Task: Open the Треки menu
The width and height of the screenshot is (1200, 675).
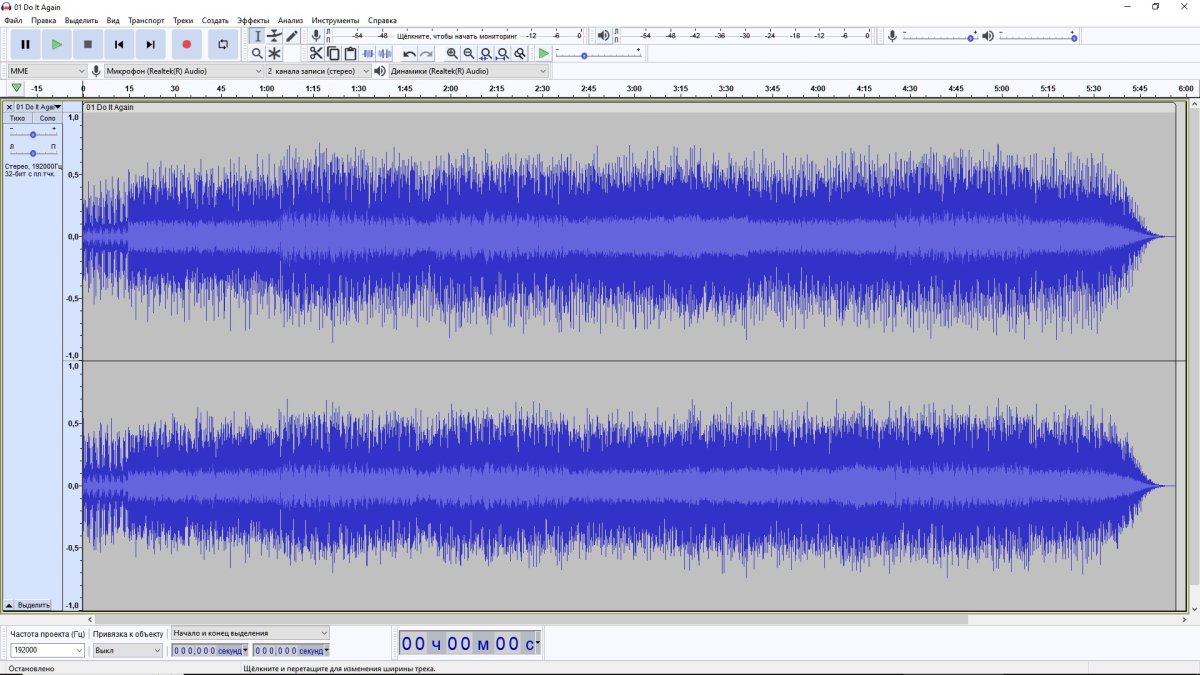Action: (183, 20)
